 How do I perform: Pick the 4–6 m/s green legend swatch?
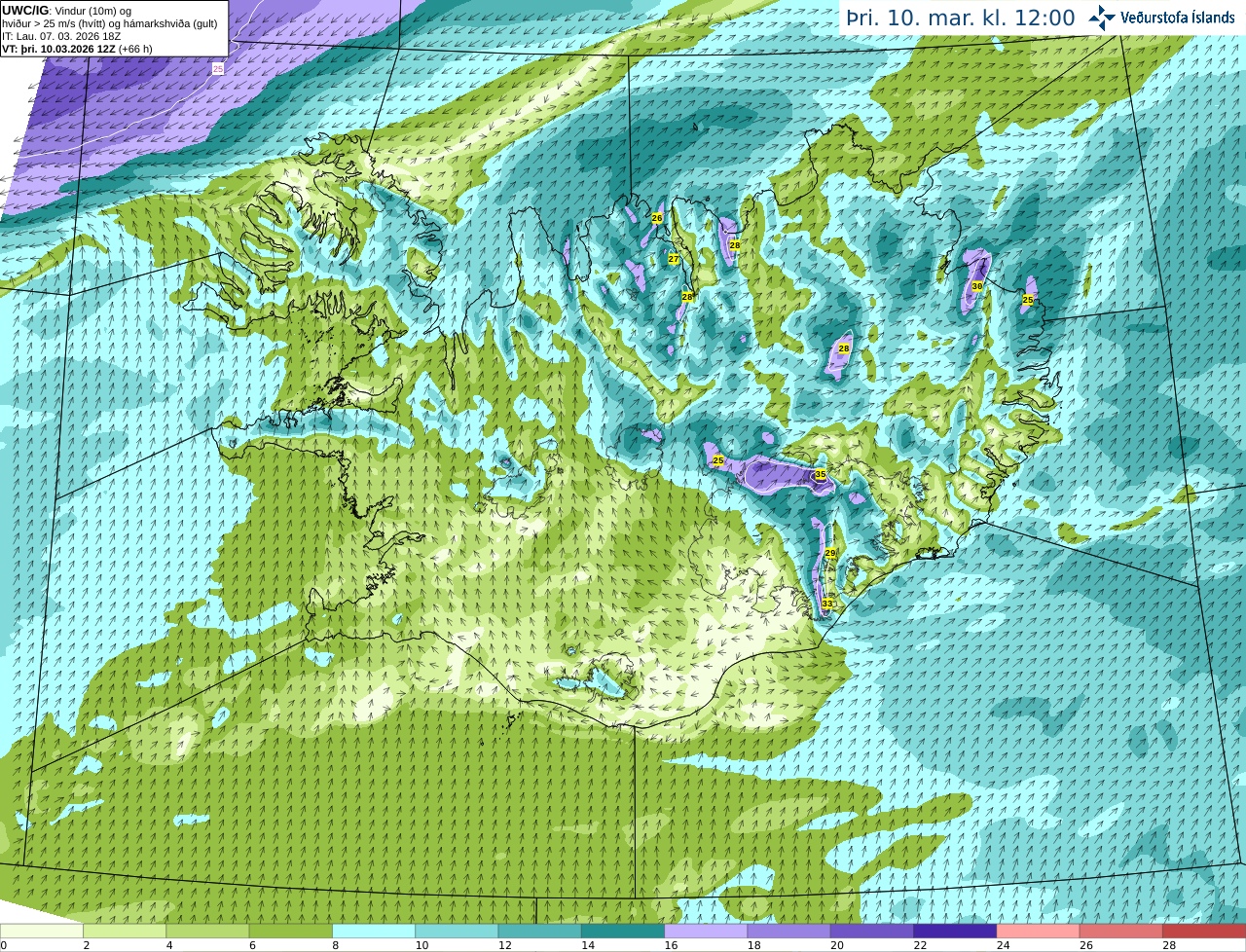pyautogui.click(x=207, y=931)
